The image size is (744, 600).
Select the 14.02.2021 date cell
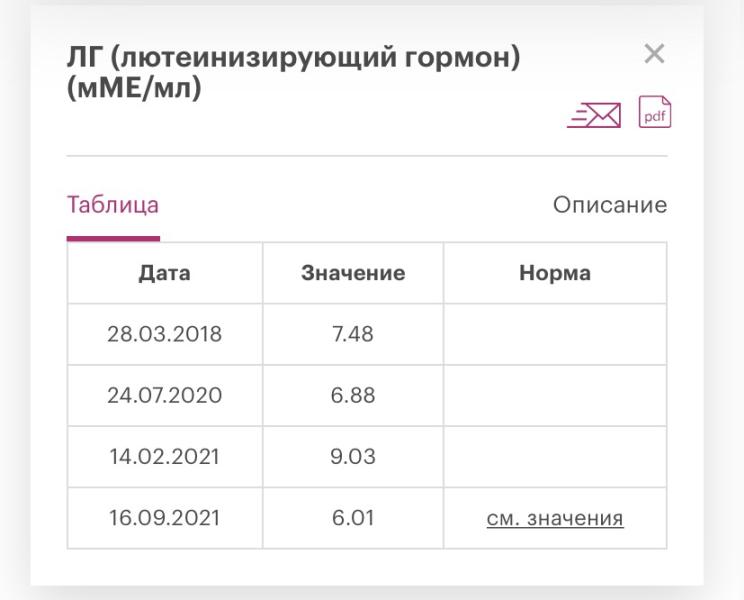pos(165,457)
